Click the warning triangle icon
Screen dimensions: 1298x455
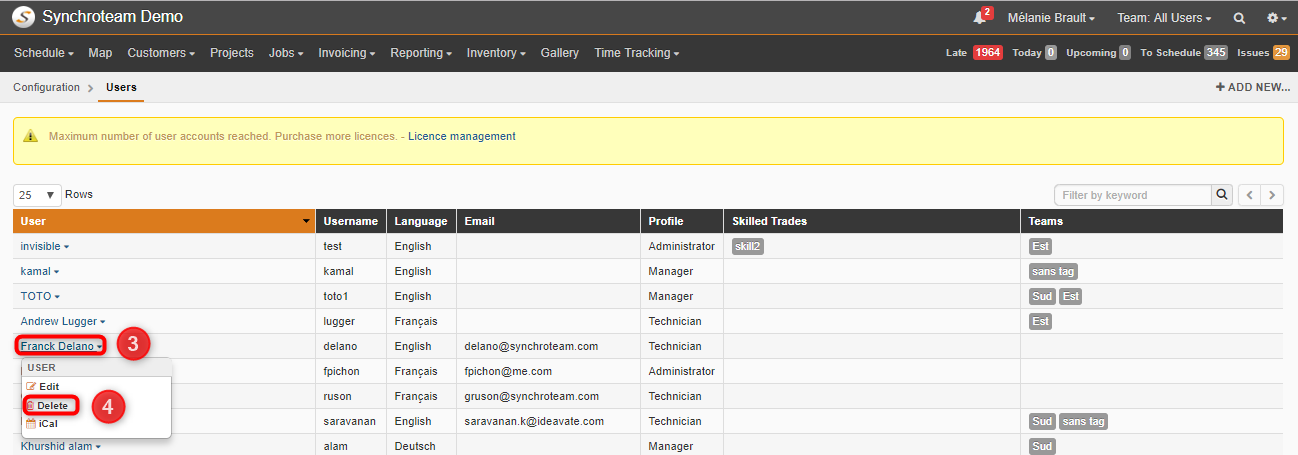(31, 137)
